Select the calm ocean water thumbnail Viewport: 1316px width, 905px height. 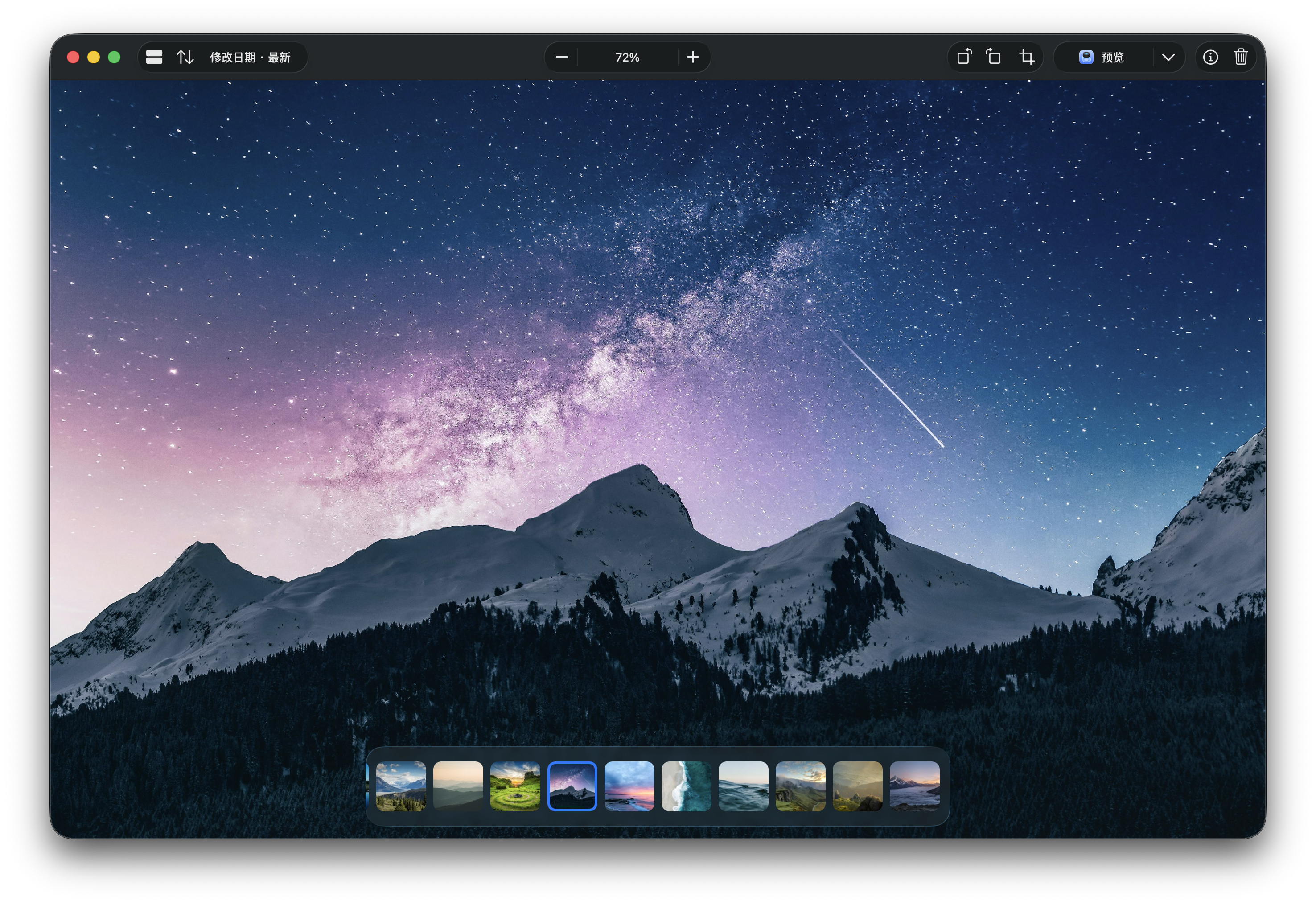pos(743,786)
